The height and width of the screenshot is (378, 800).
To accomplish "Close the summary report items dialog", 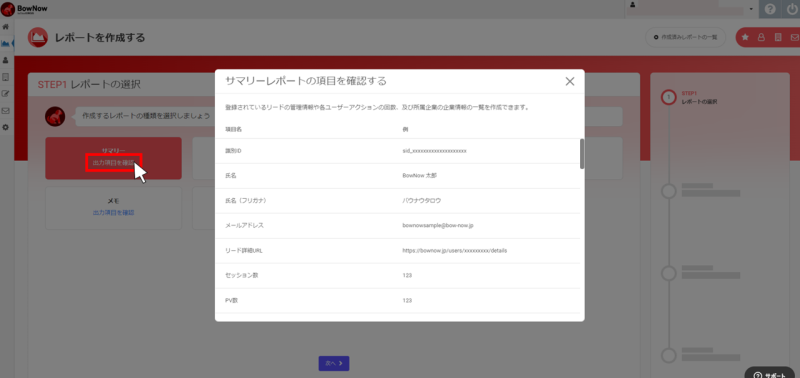I will pos(570,81).
